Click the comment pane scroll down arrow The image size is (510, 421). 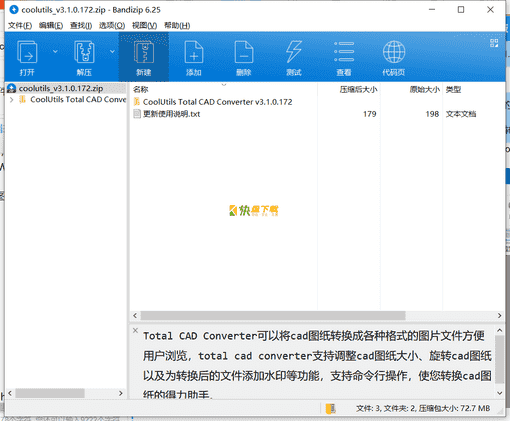coord(499,393)
